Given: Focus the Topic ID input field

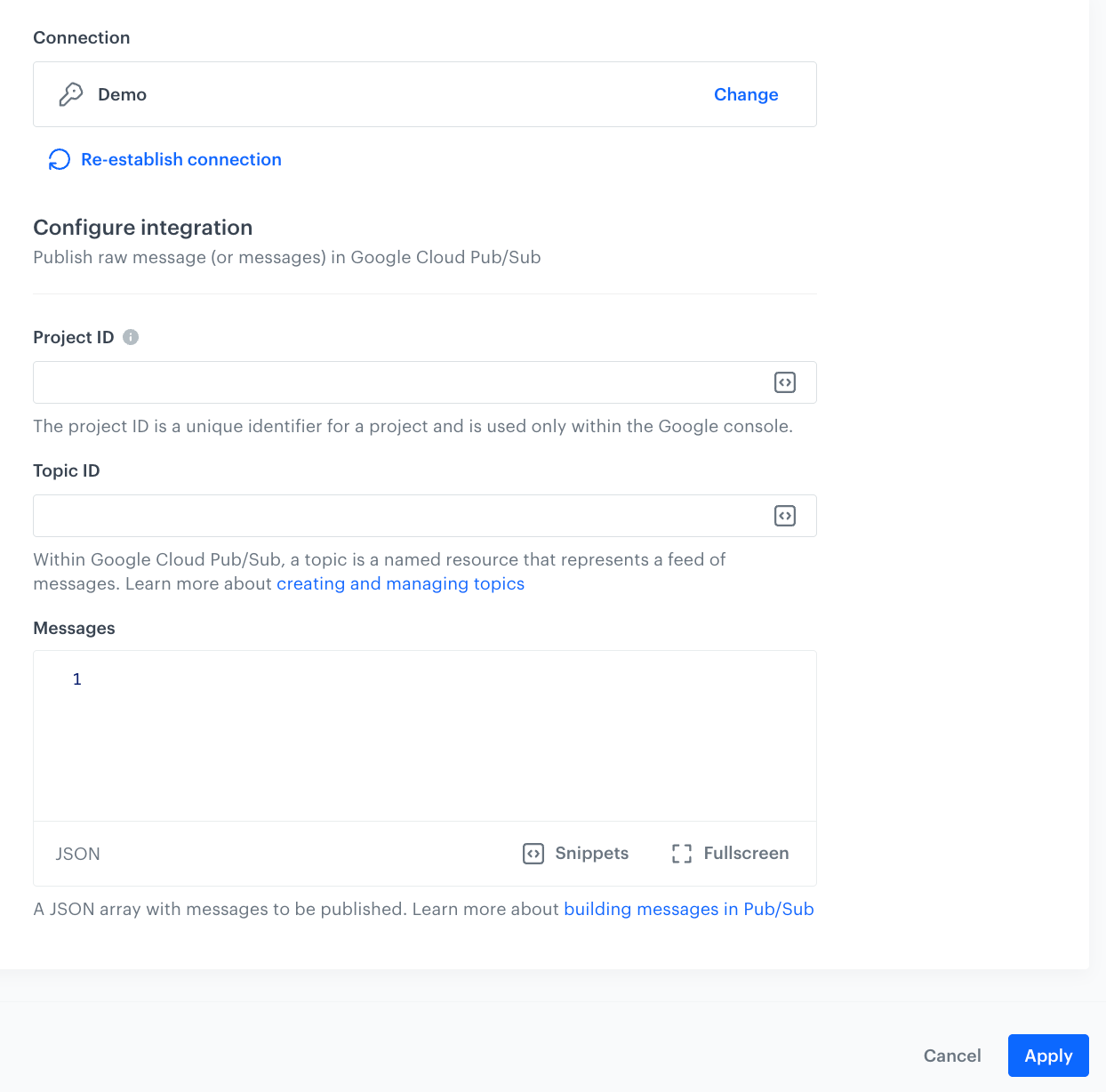Looking at the screenshot, I should [x=400, y=515].
